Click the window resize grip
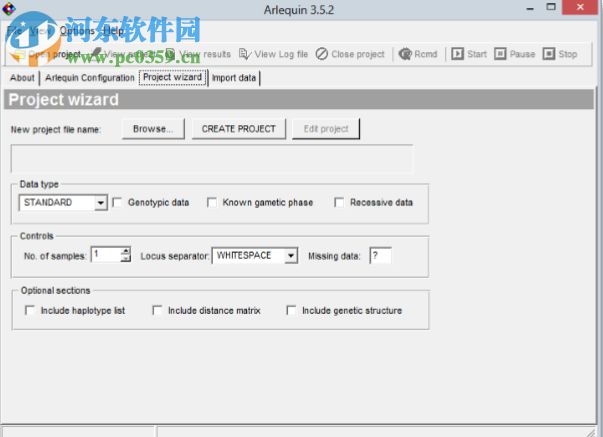The width and height of the screenshot is (603, 437). (x=591, y=432)
